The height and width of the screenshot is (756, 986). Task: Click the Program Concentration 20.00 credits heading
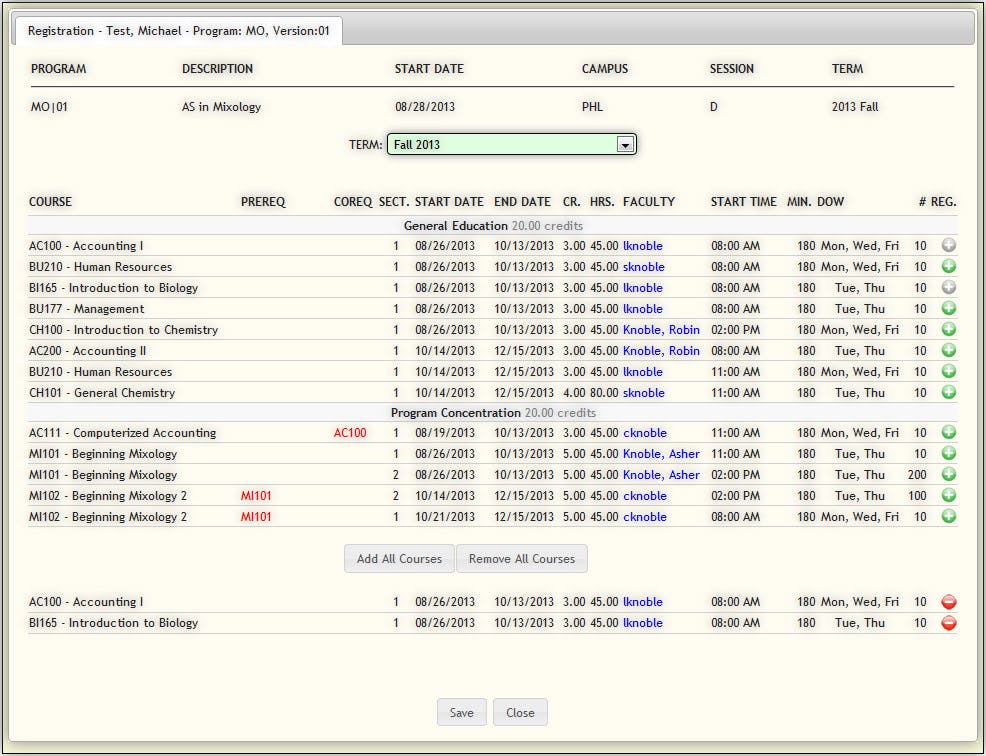point(493,413)
